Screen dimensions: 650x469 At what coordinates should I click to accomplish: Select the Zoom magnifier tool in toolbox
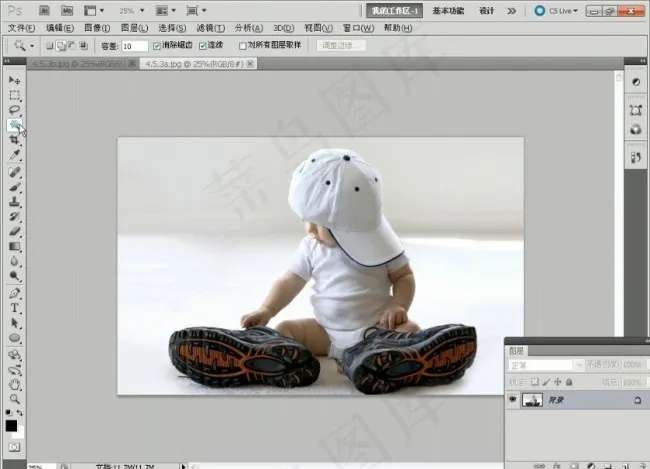pos(14,398)
